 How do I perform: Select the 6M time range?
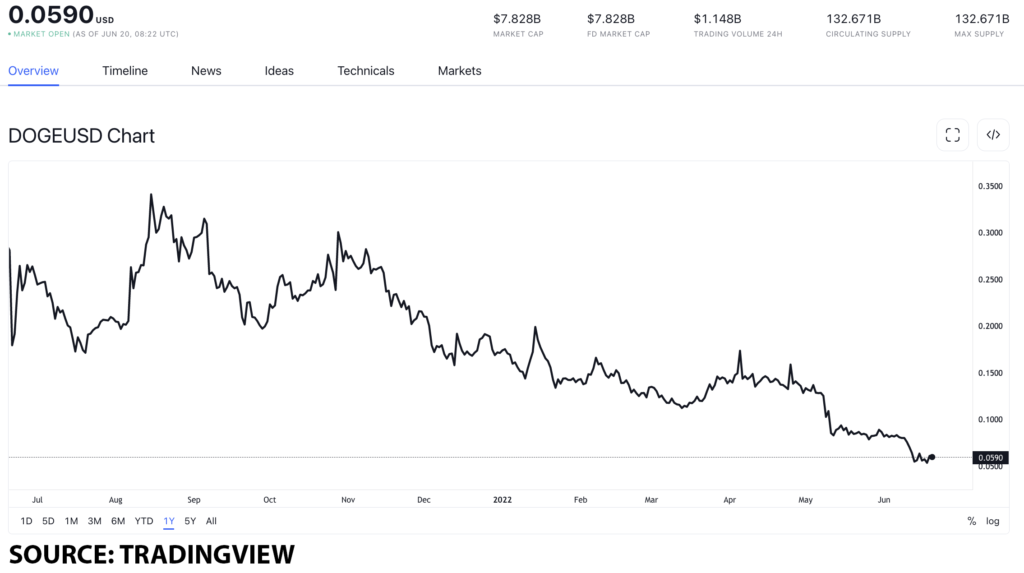pos(118,521)
